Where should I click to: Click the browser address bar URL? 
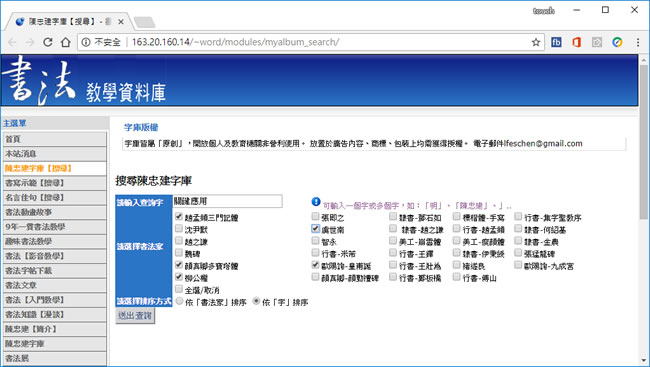tap(235, 42)
